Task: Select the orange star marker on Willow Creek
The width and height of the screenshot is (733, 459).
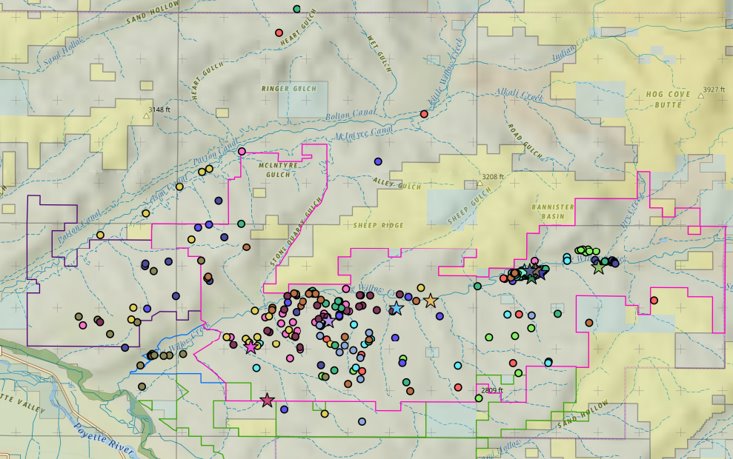Action: point(431,301)
